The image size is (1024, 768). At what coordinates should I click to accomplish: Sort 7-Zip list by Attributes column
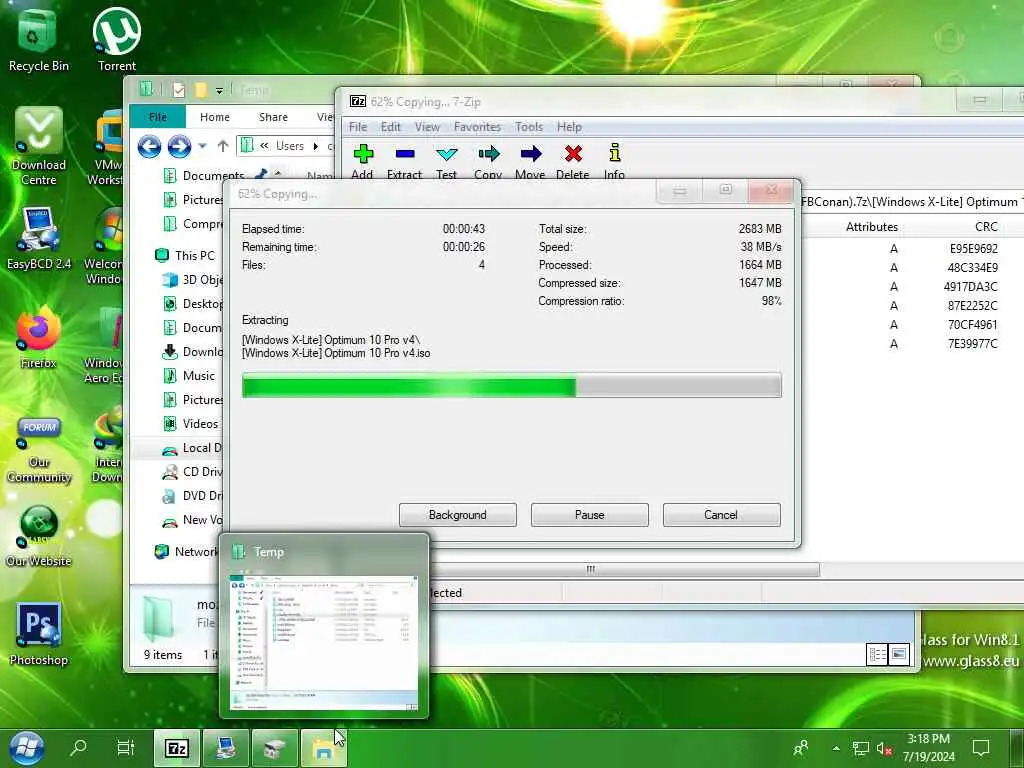point(872,227)
